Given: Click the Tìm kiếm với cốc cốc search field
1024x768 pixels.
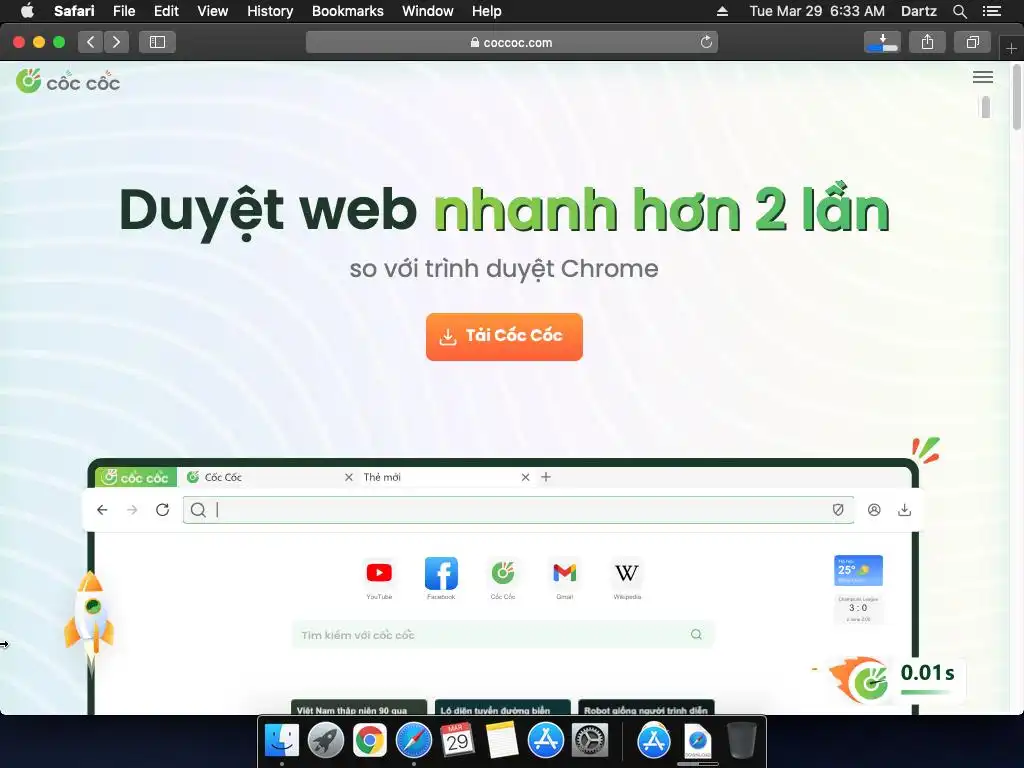Looking at the screenshot, I should (x=502, y=634).
